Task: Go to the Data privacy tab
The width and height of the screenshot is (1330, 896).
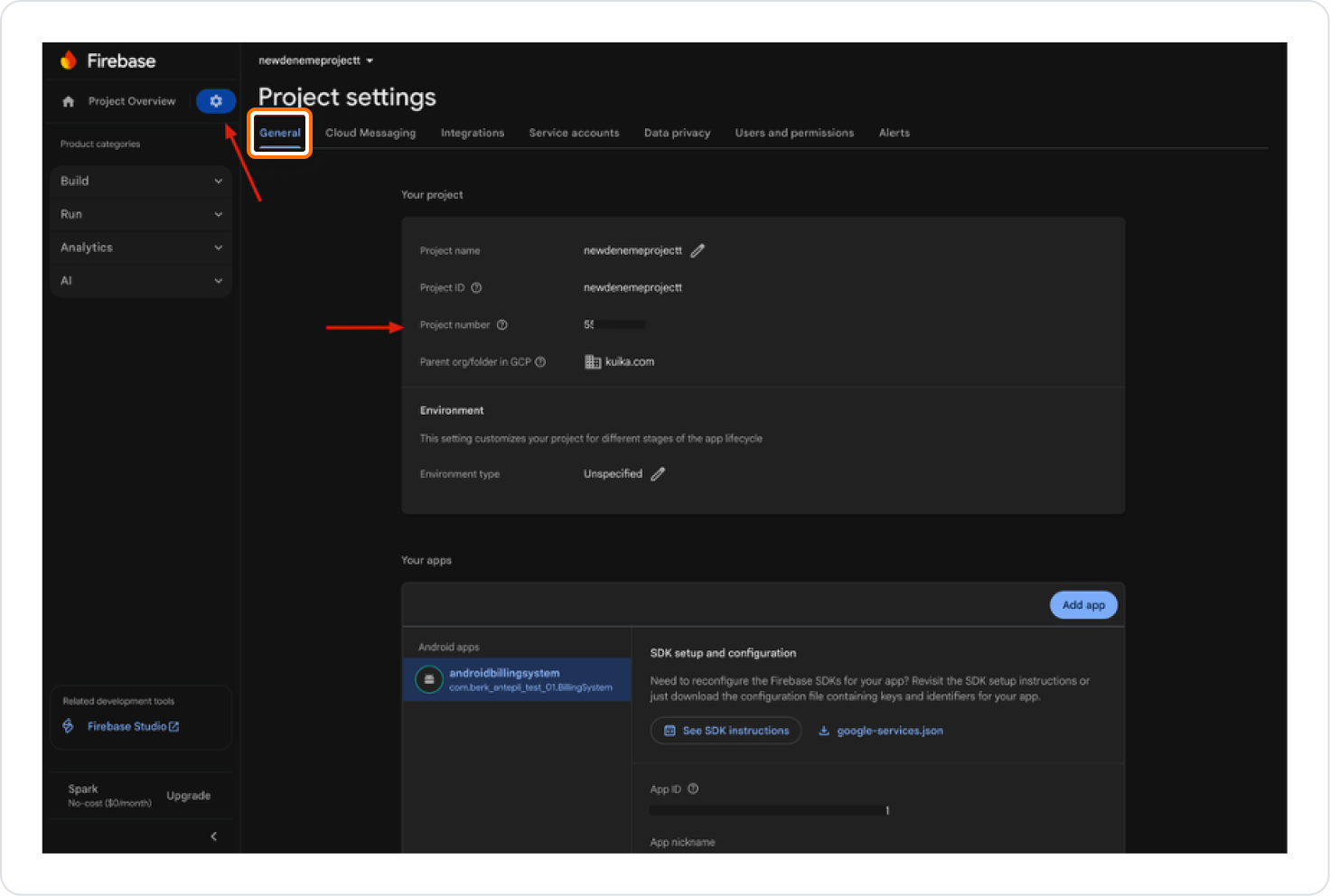Action: 677,133
